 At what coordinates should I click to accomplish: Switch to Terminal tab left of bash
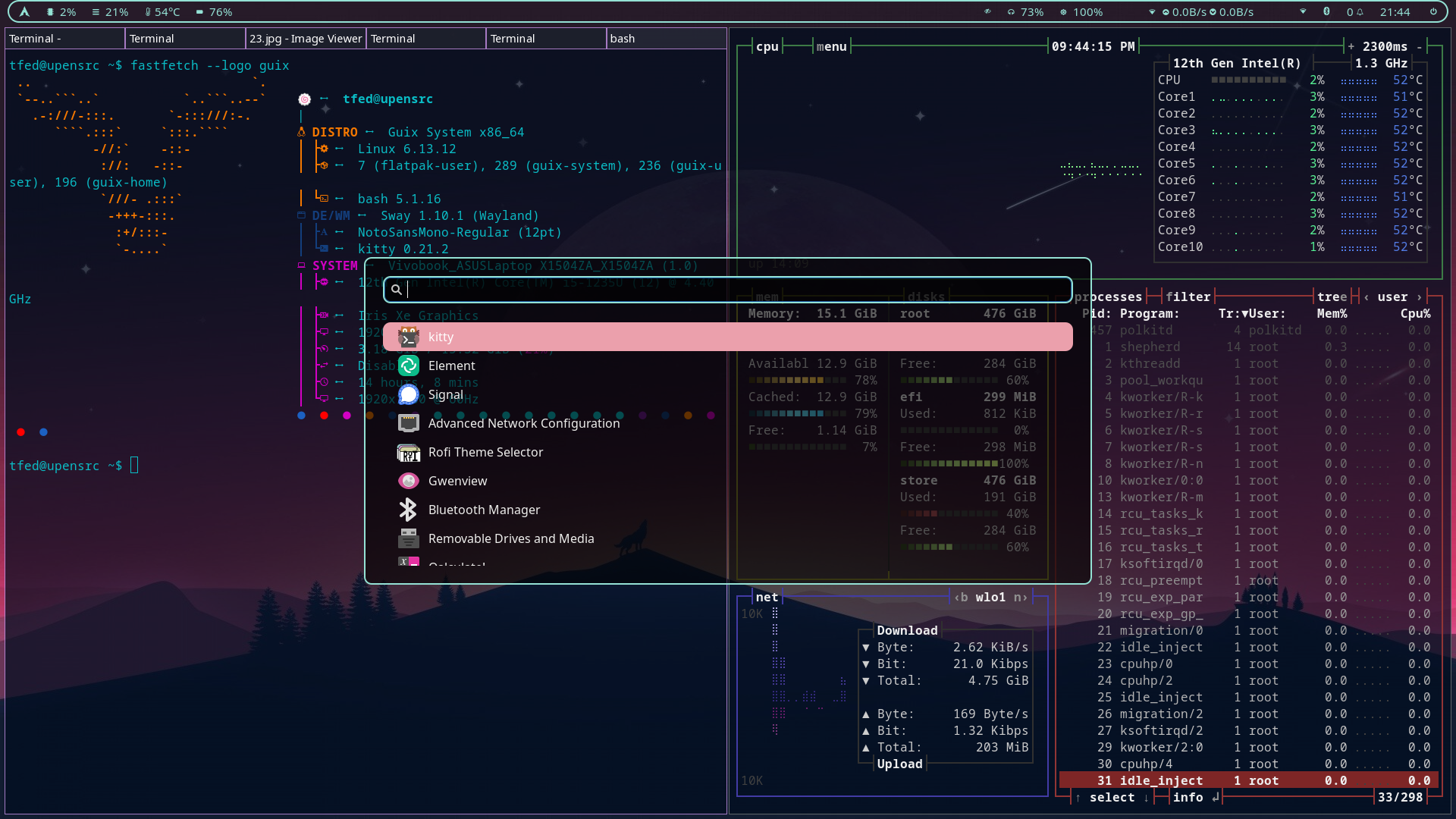coord(546,39)
